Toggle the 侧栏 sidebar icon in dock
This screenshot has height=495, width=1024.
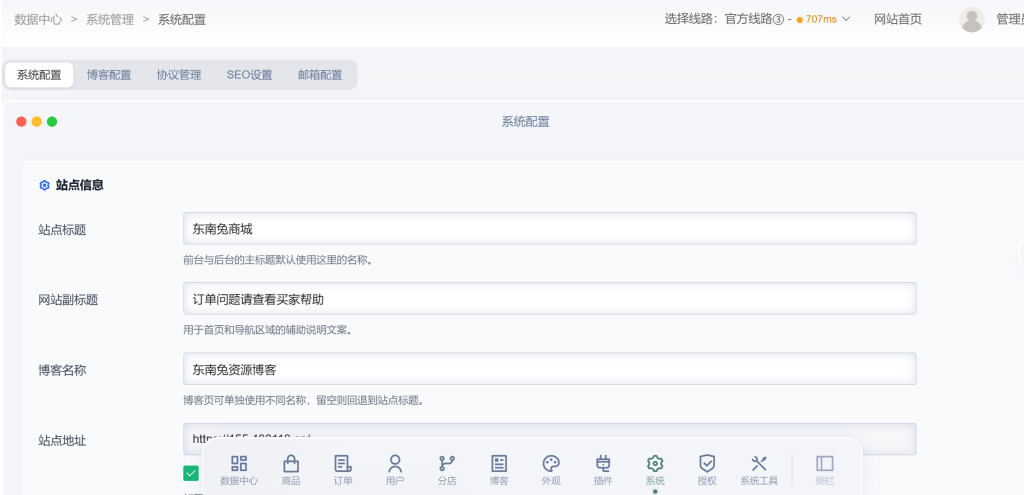click(x=825, y=471)
